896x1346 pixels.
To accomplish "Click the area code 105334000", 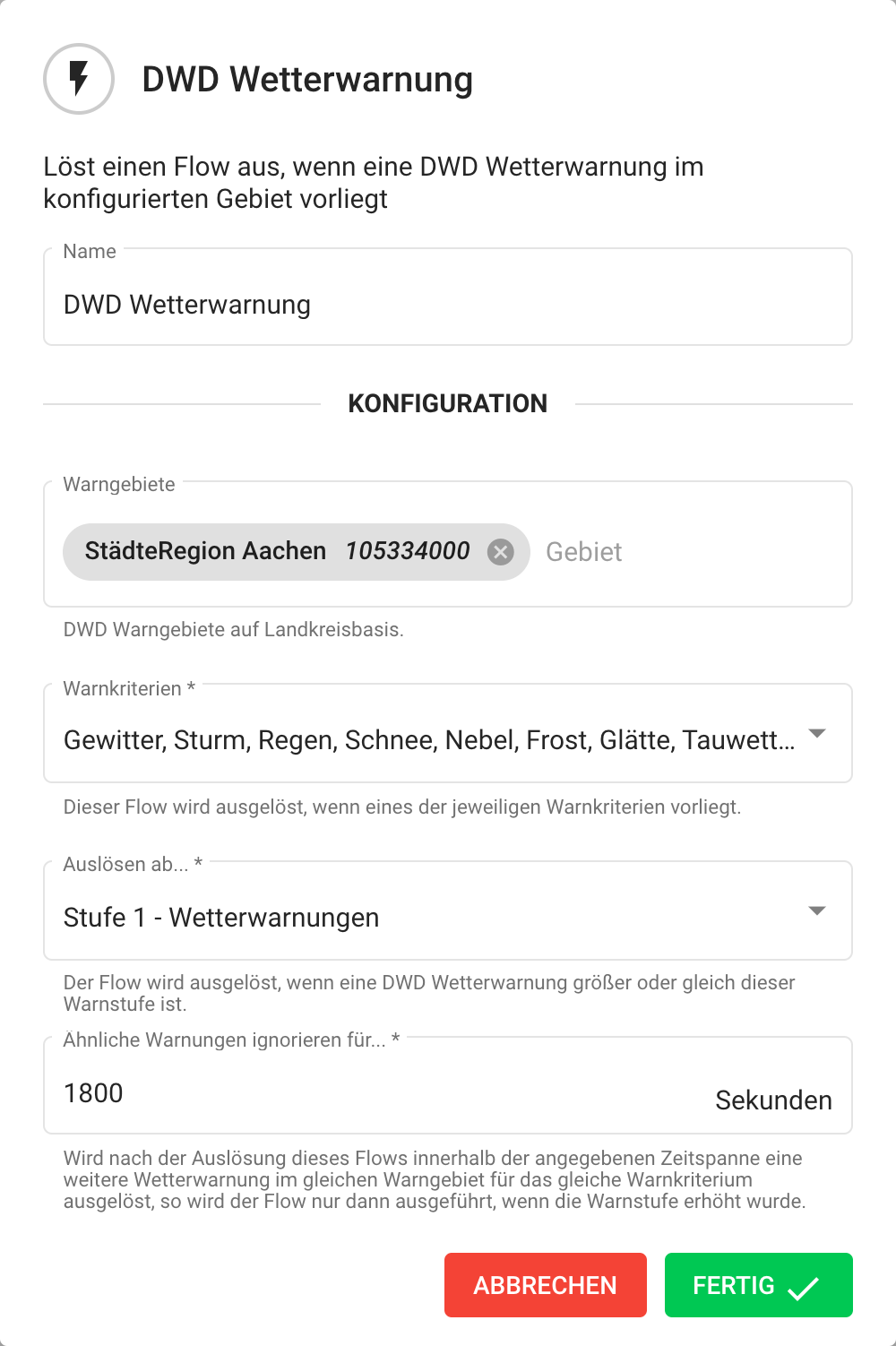I will click(x=408, y=551).
